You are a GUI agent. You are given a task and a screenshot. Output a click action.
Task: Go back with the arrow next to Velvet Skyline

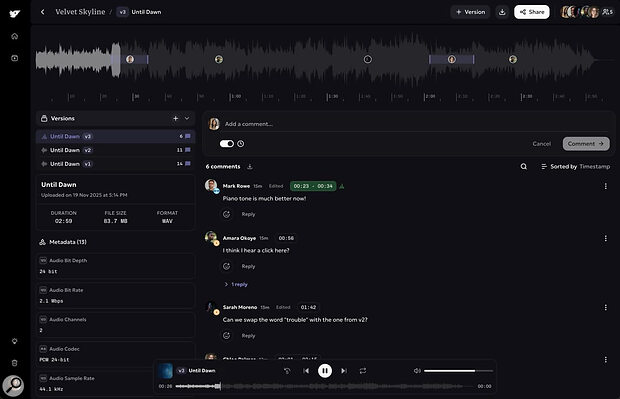point(43,12)
